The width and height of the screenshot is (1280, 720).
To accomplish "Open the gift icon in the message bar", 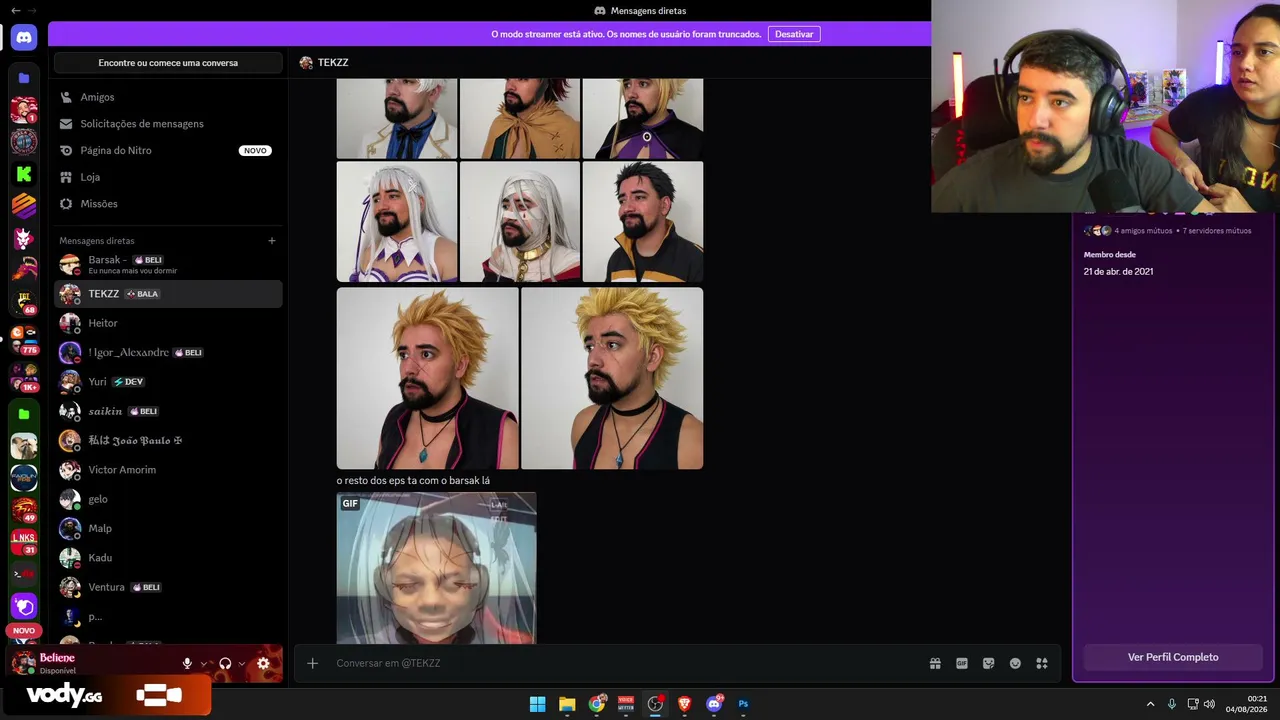I will point(935,663).
